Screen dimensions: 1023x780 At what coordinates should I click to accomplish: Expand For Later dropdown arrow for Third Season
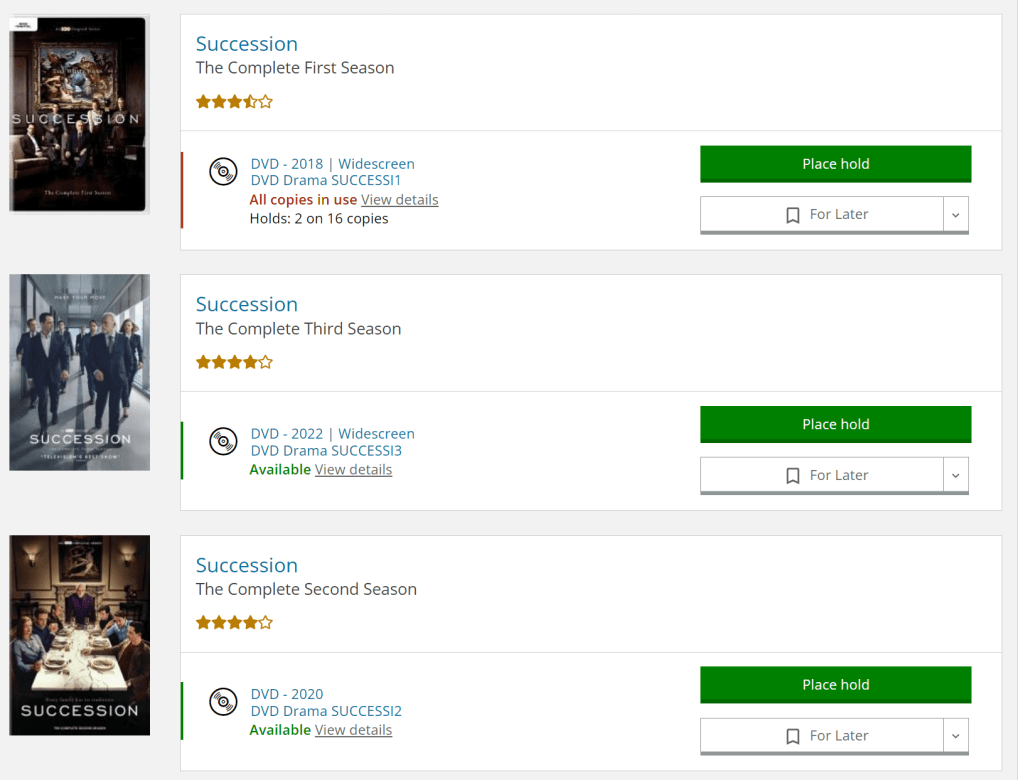pyautogui.click(x=956, y=476)
